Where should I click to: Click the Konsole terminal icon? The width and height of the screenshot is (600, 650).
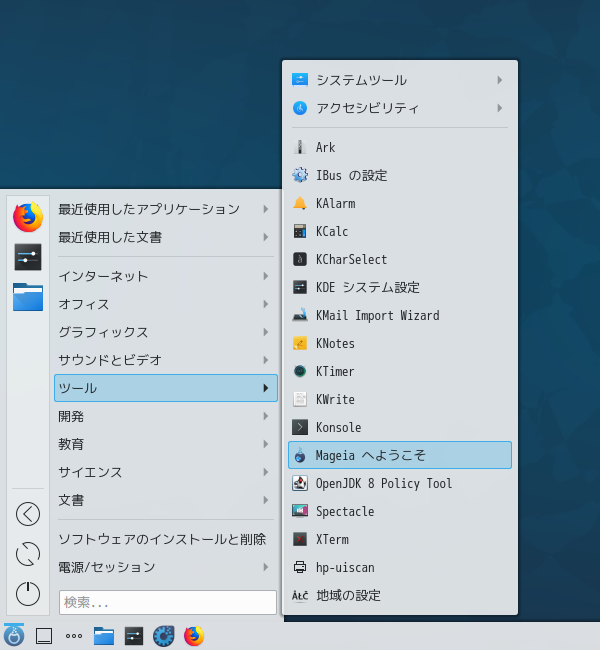300,427
